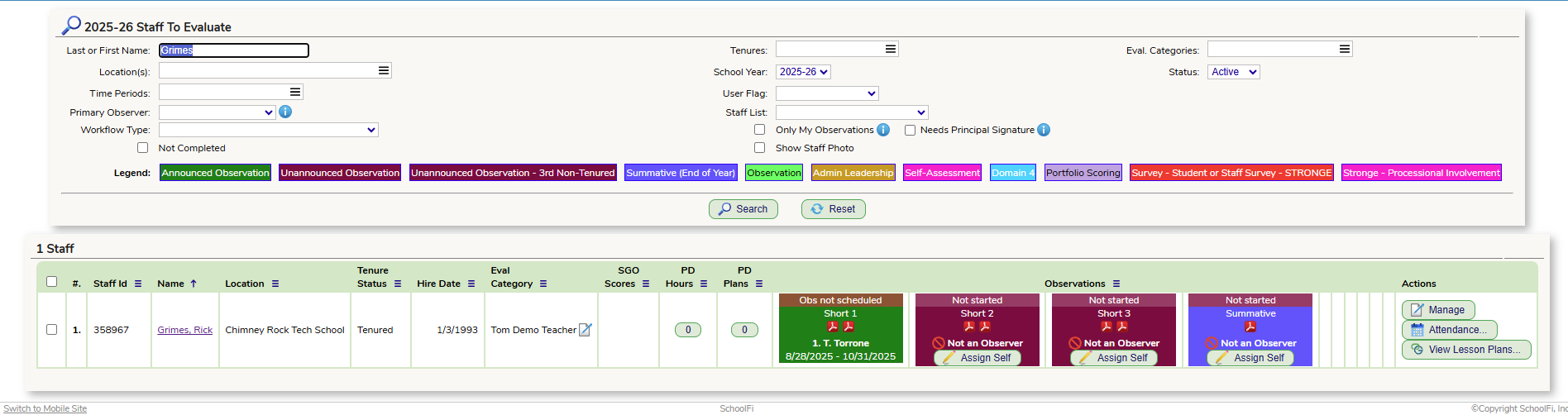Open second PDF icon under Short 2
This screenshot has width=1568, height=415.
(x=985, y=327)
